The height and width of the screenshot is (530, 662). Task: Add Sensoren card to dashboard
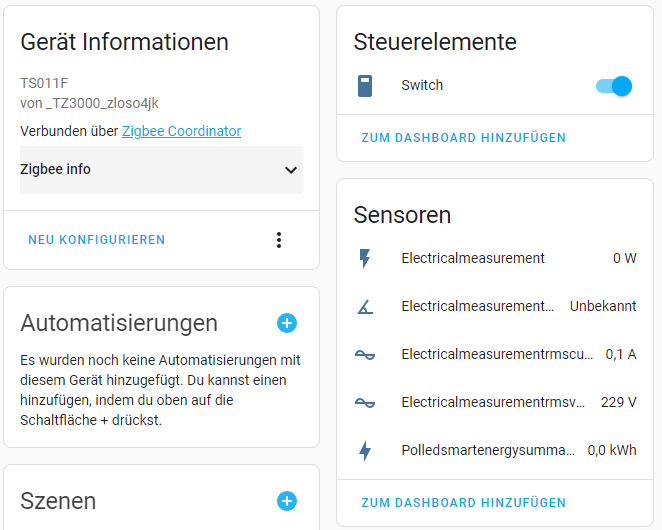click(x=464, y=503)
